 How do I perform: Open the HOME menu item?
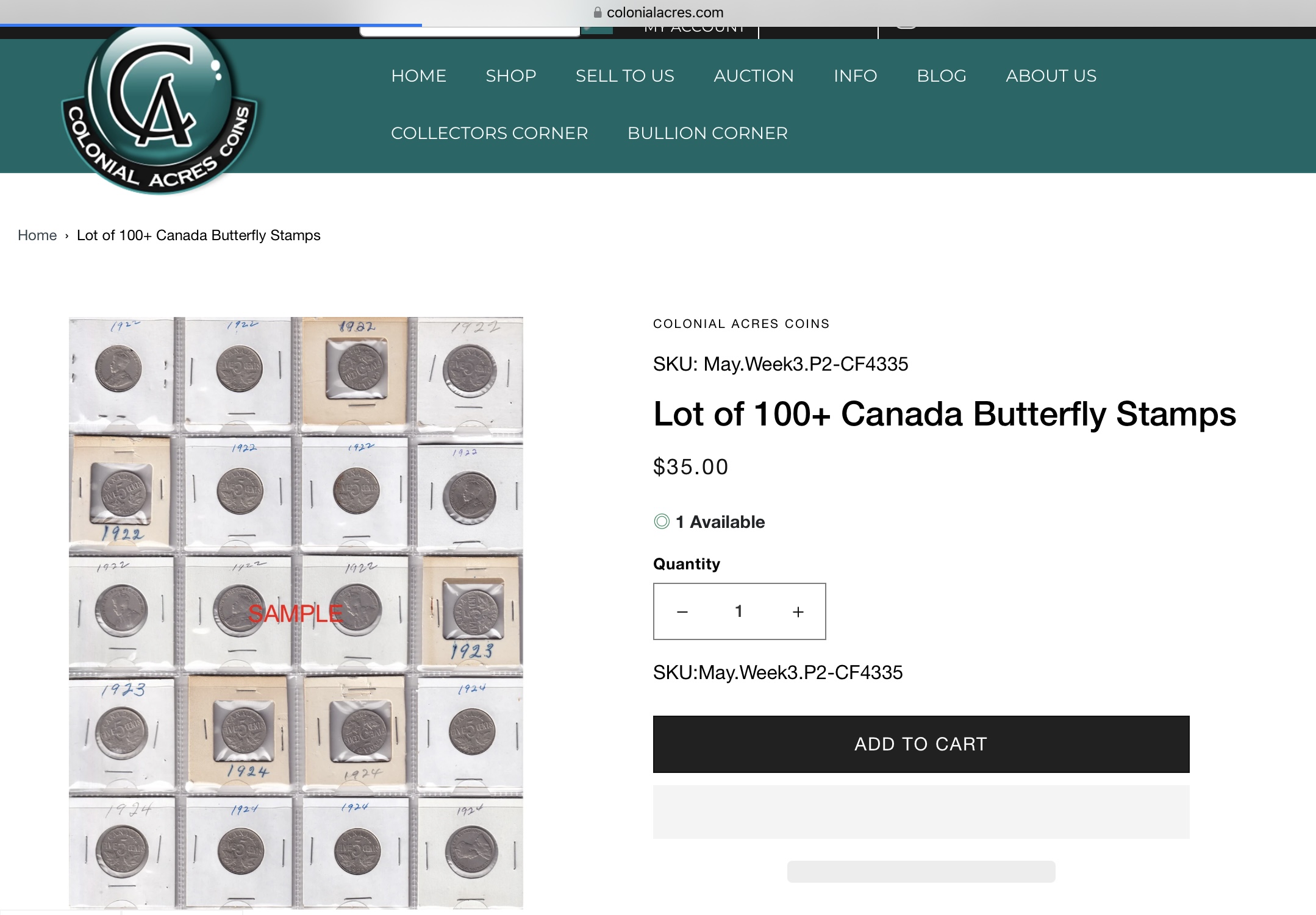pyautogui.click(x=418, y=76)
